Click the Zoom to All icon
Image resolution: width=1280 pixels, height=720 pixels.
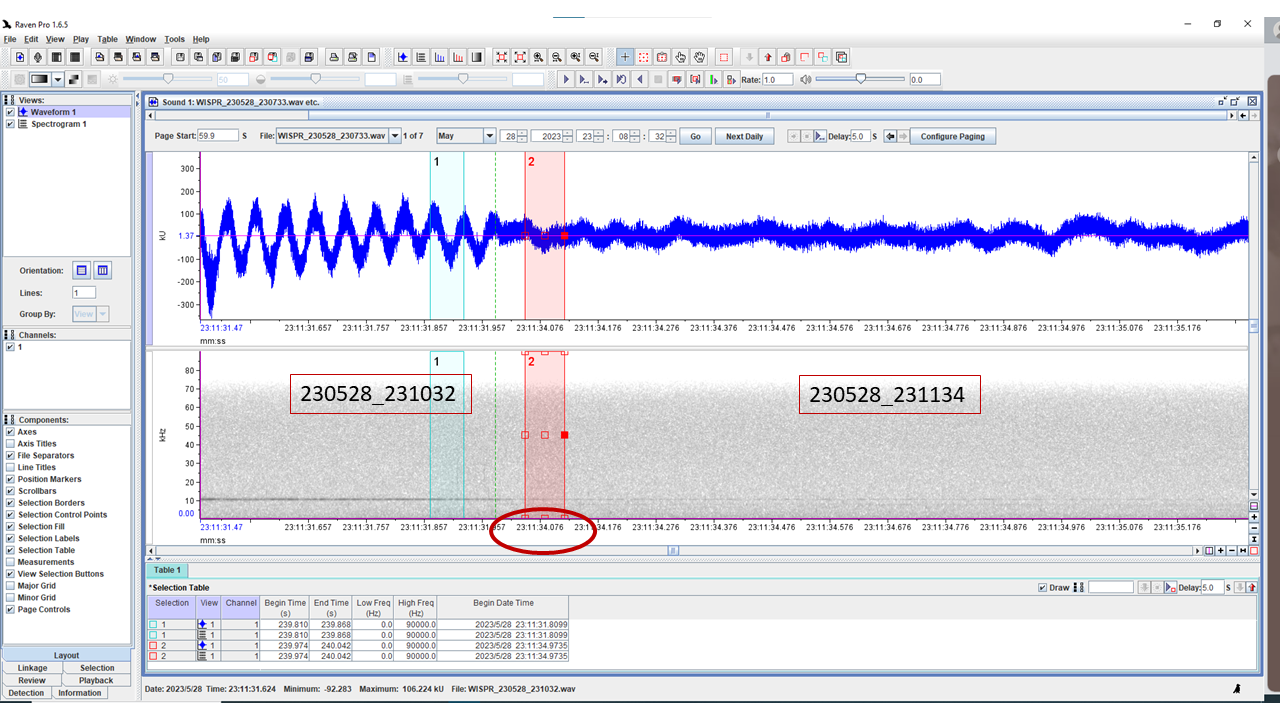(501, 57)
